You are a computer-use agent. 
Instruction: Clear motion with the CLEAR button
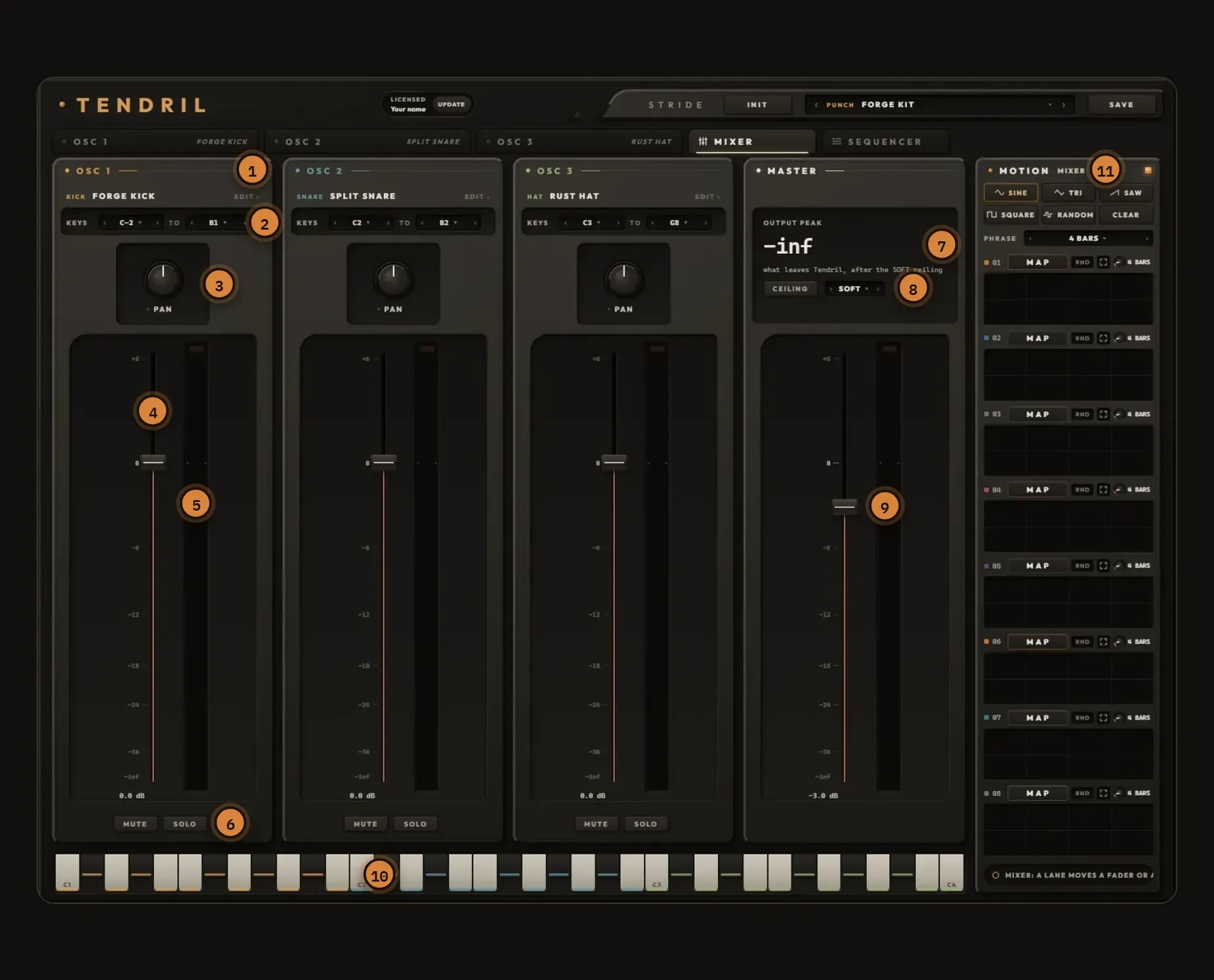(x=1125, y=214)
